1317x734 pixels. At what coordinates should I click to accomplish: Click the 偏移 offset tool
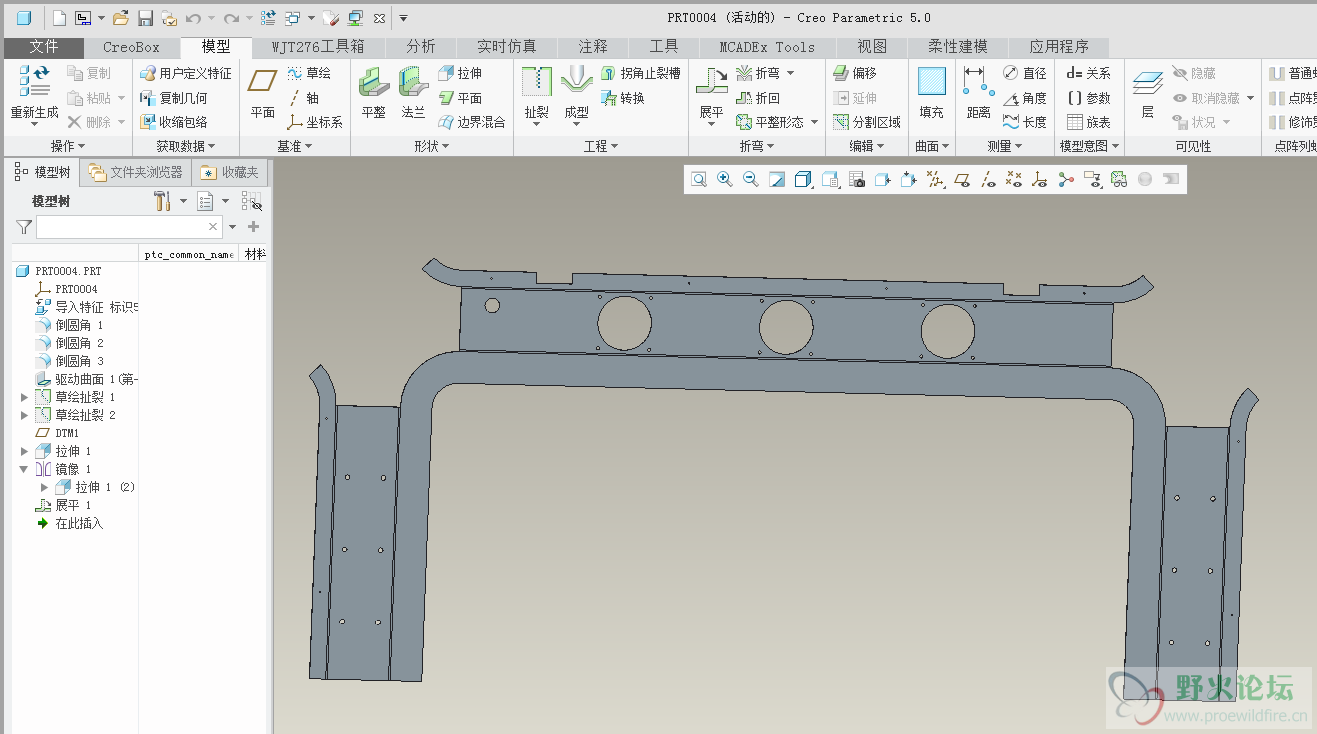point(855,73)
